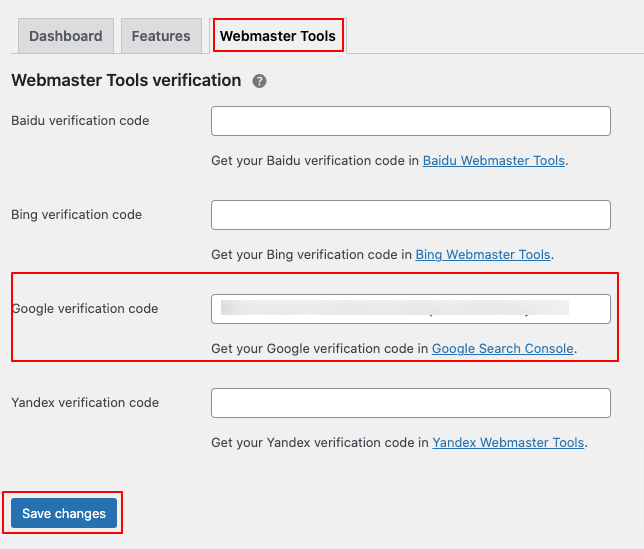Click the 'Get your Baidu verification code in' text
Screen dimensions: 644x549
[x=315, y=160]
